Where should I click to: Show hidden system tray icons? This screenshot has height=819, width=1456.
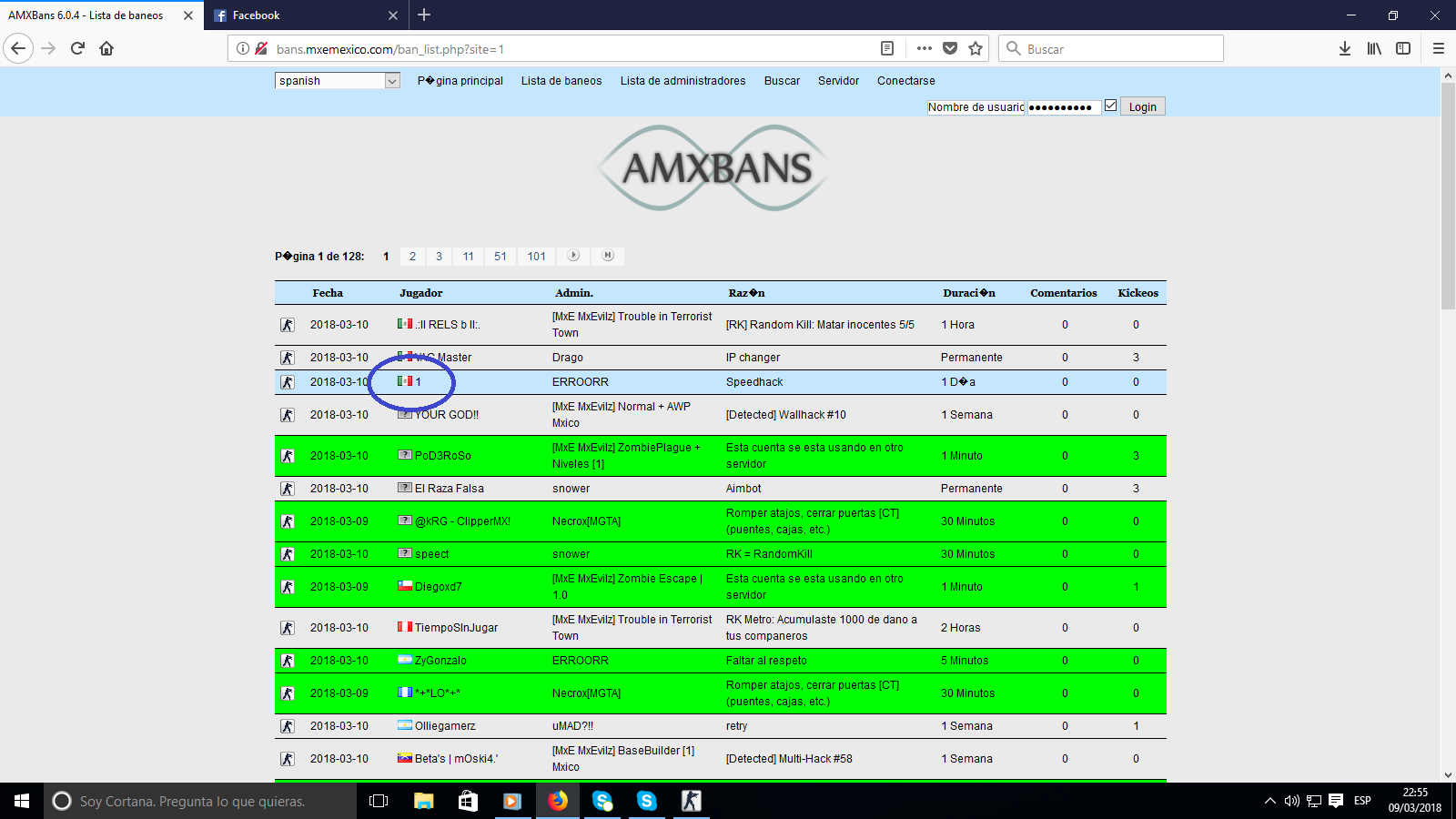click(x=1270, y=801)
